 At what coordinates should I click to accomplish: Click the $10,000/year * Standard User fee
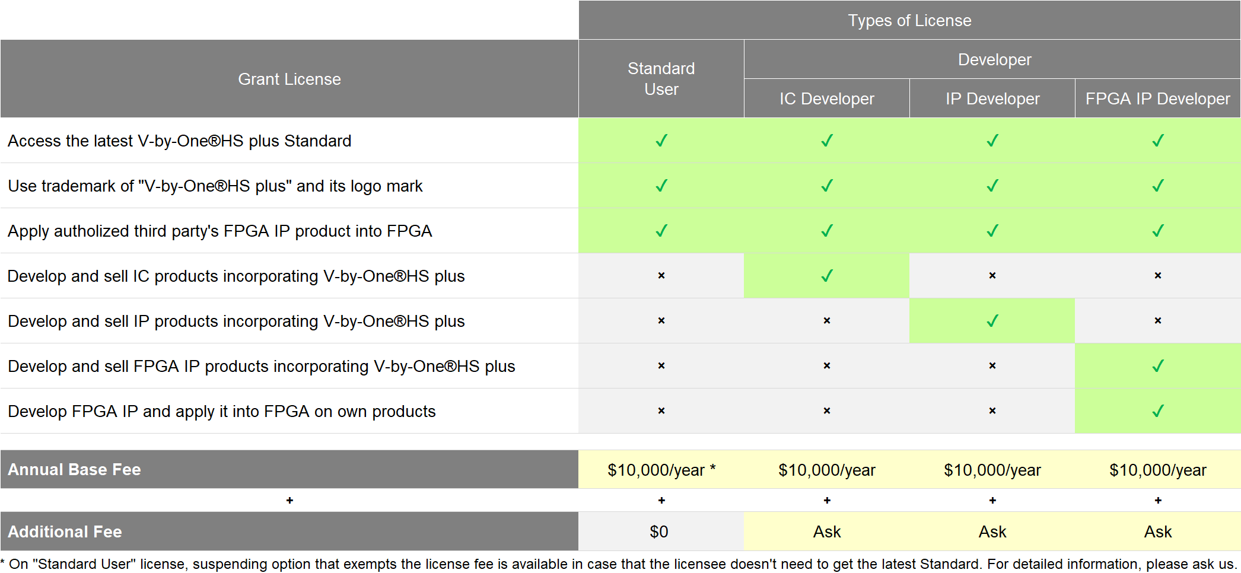[x=661, y=470]
